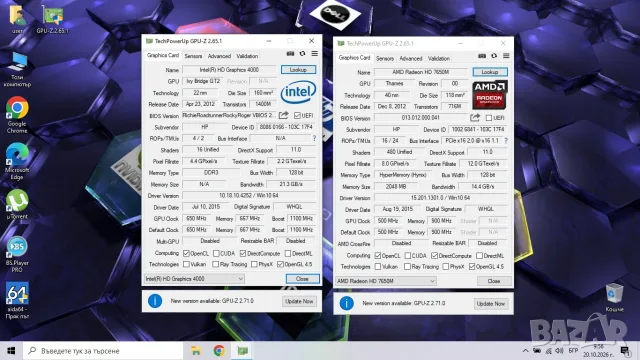This screenshot has width=640, height=360.
Task: Click Update Now in Intel window
Action: point(299,301)
